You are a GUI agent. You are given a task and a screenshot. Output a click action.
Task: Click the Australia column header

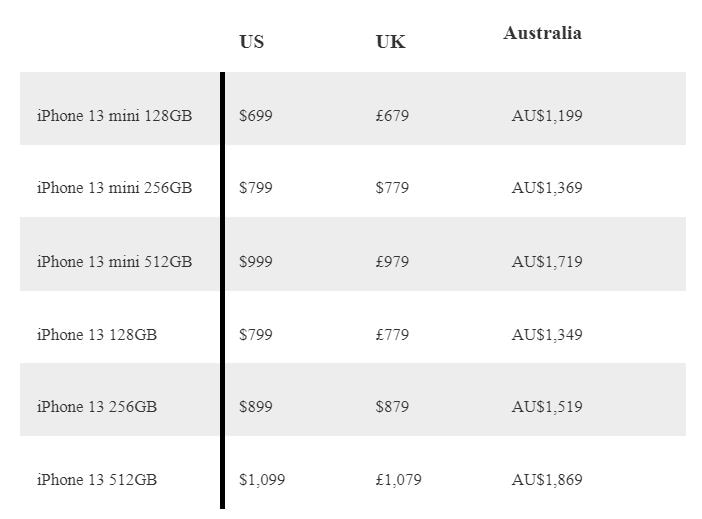pyautogui.click(x=542, y=33)
